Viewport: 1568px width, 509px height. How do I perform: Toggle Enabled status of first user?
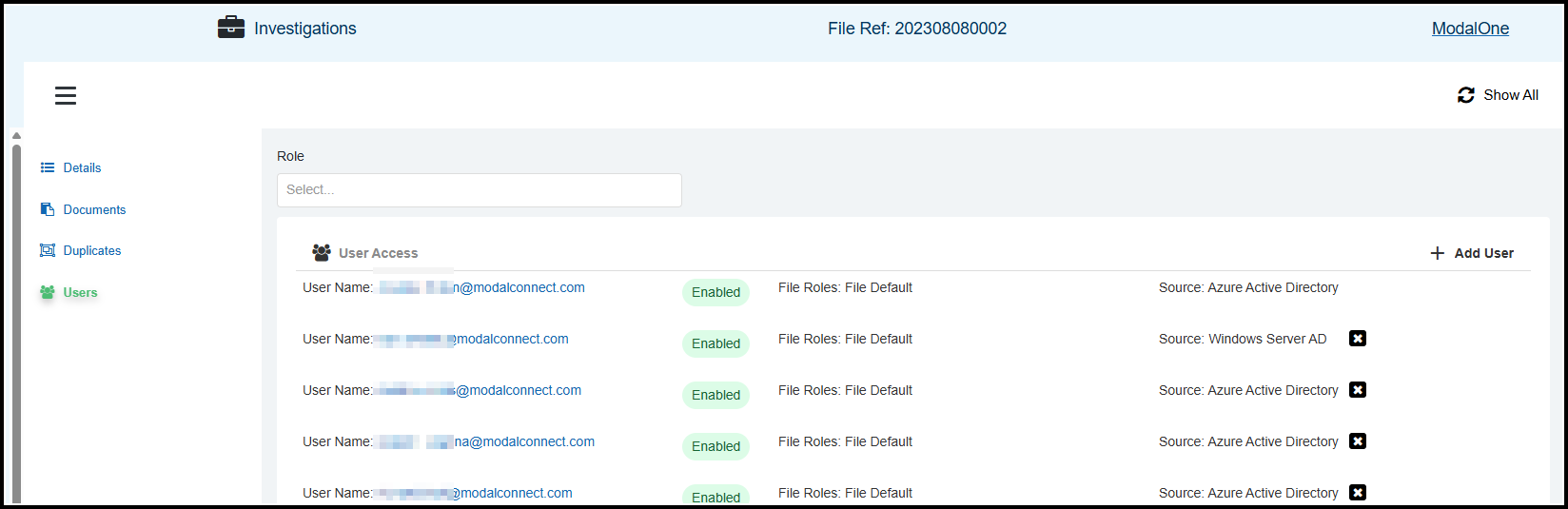click(x=715, y=292)
